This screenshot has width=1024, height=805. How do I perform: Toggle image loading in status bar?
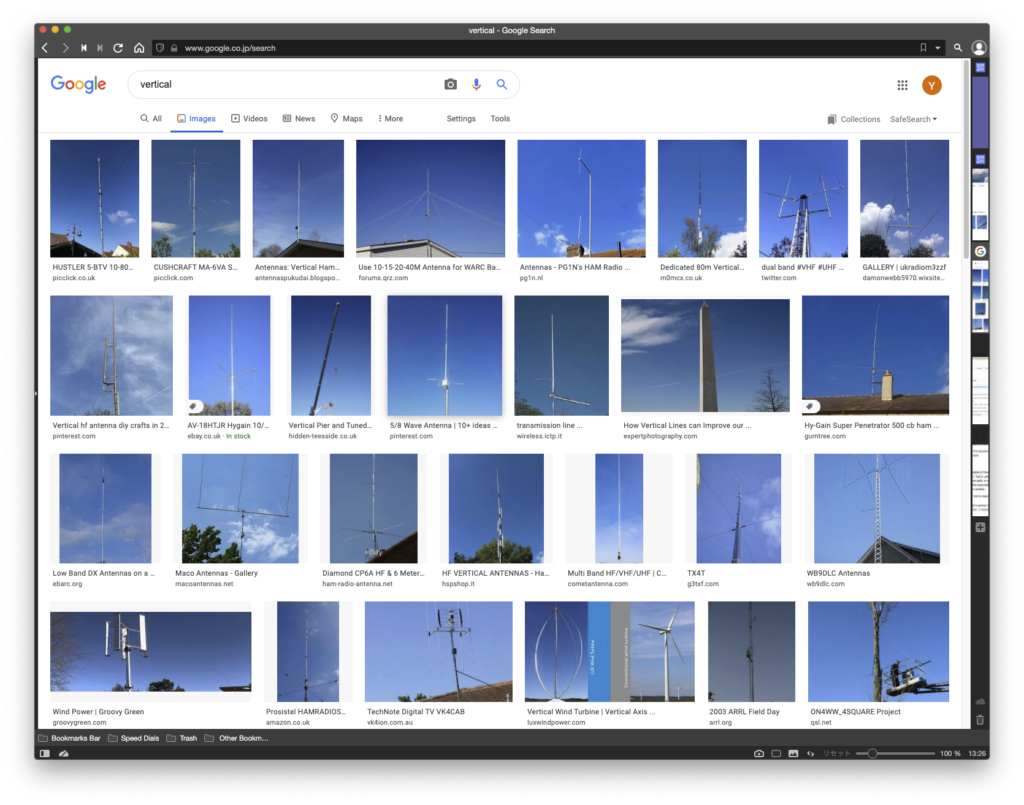click(x=793, y=753)
